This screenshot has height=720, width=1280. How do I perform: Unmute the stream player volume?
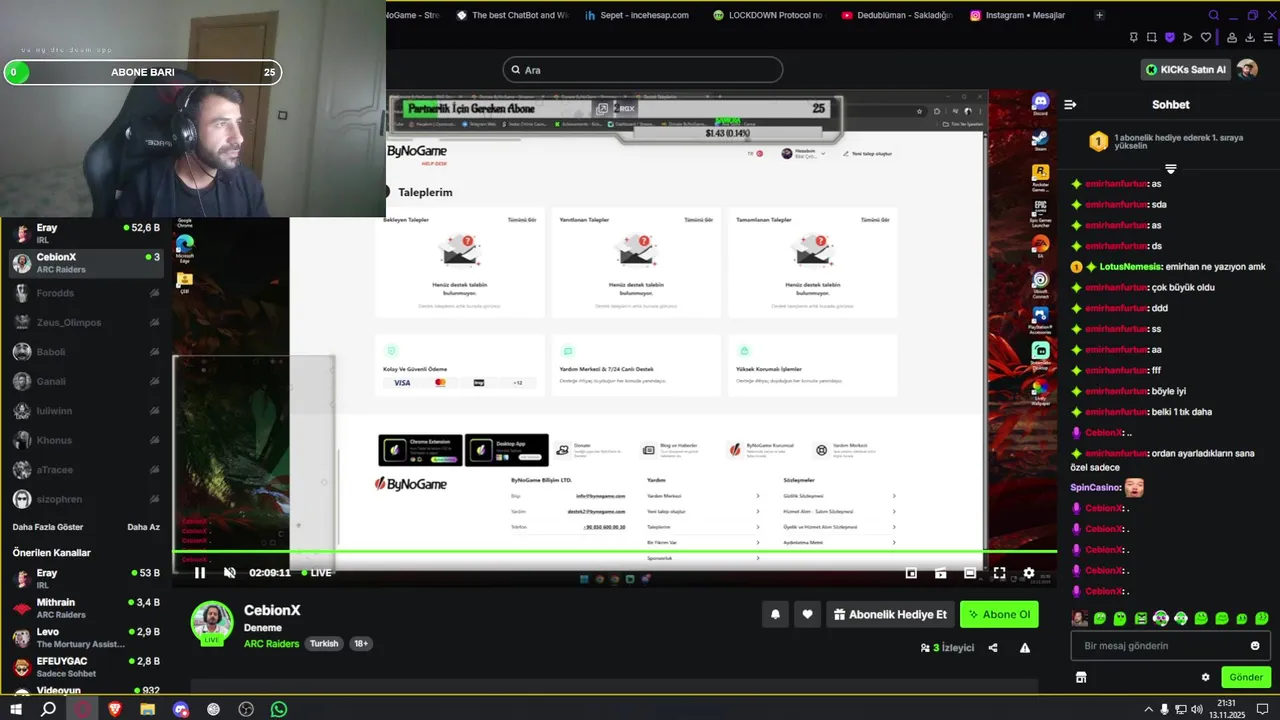click(229, 573)
